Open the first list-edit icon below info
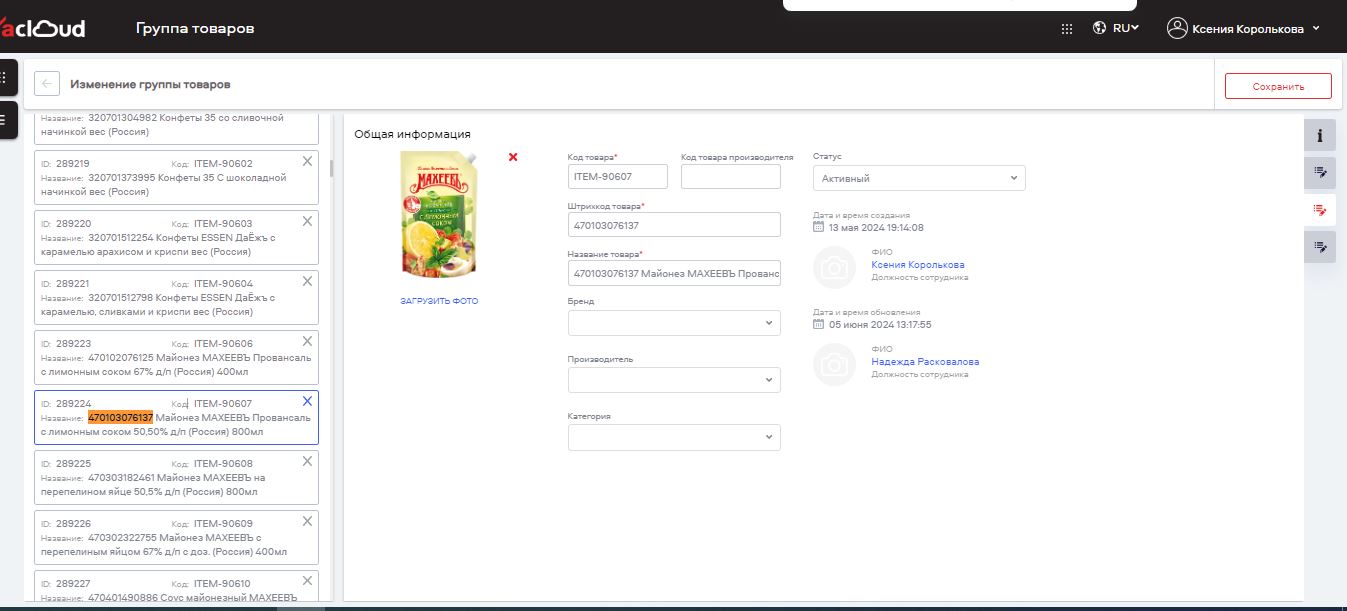Viewport: 1347px width, 611px height. pyautogui.click(x=1320, y=173)
